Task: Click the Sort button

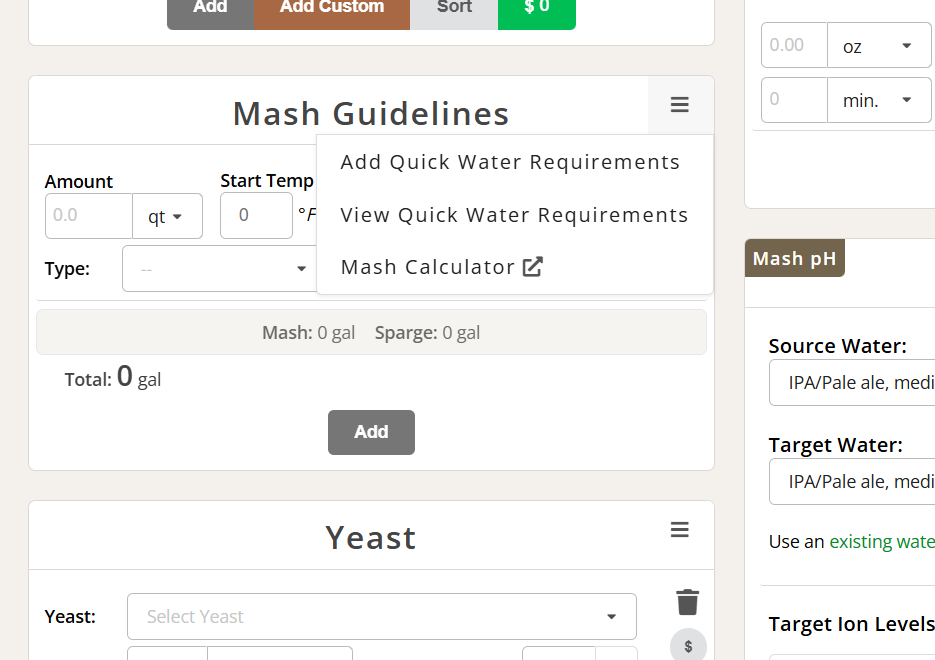Action: 454,8
